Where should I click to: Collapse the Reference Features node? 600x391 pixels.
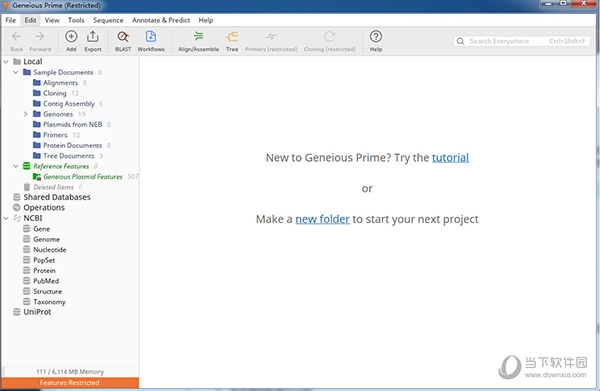coord(16,166)
